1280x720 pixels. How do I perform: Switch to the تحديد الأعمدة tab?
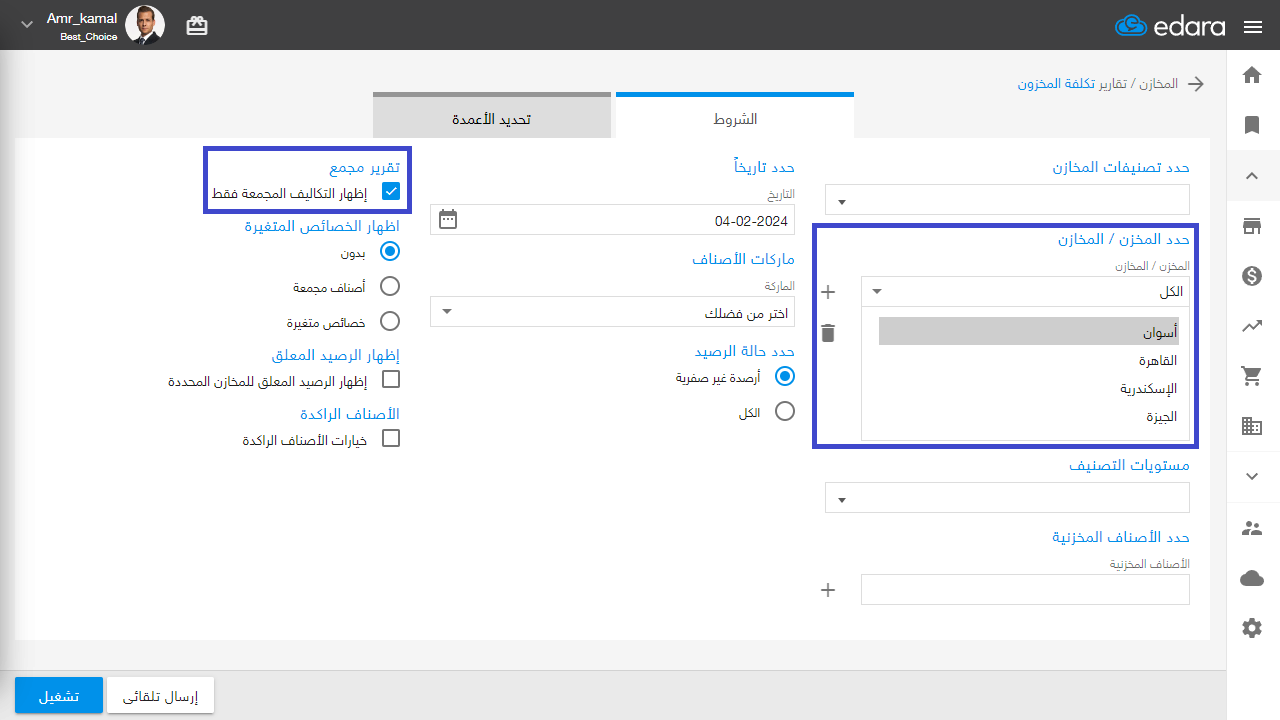coord(492,118)
